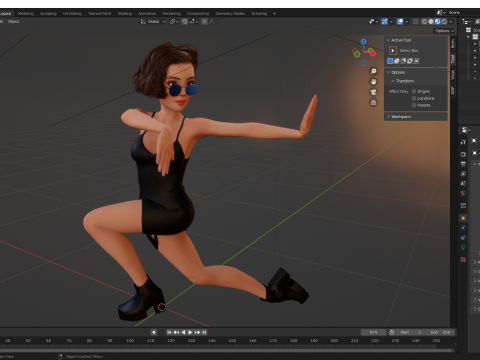Collapse the Transform subpanel
Screen dimensions: 480x360
point(393,81)
